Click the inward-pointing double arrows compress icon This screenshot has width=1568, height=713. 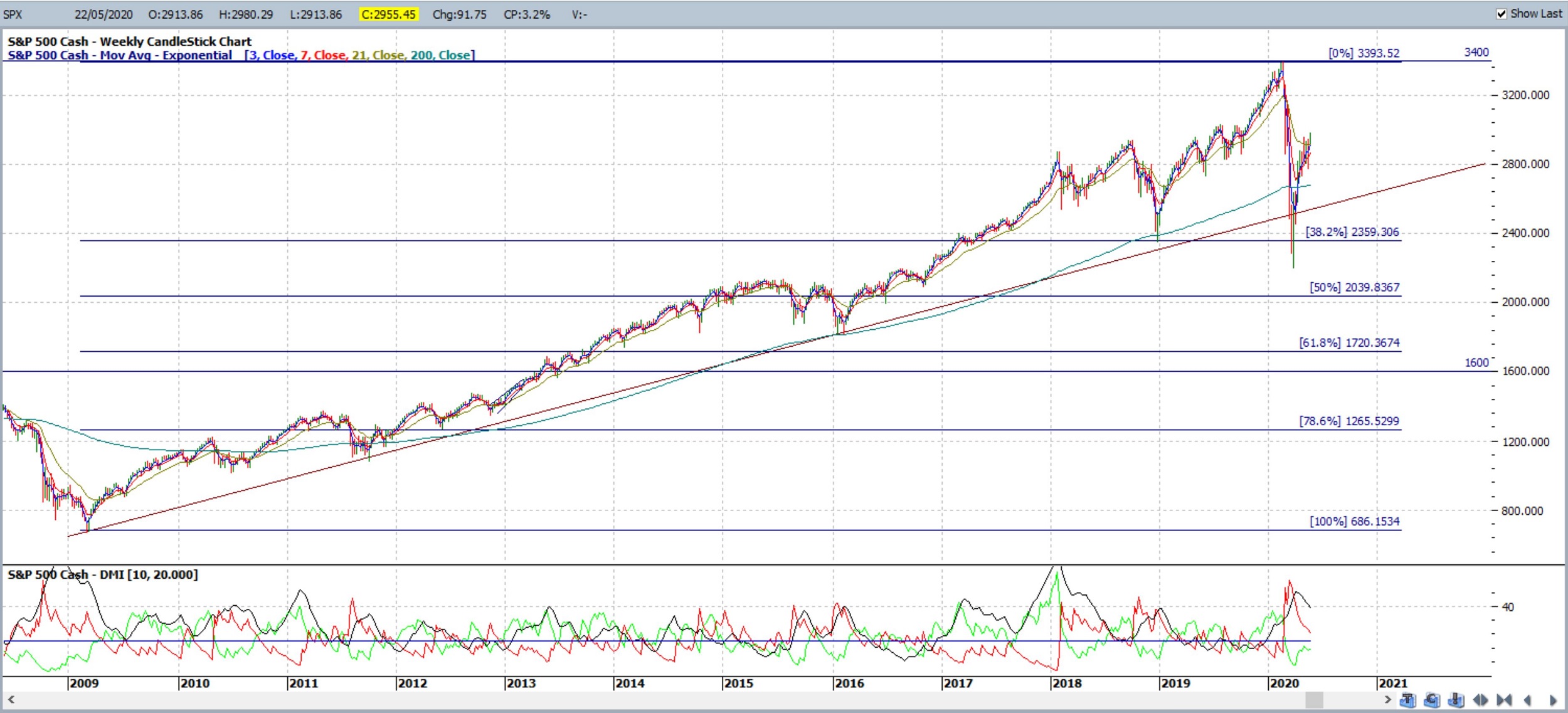coord(1504,700)
